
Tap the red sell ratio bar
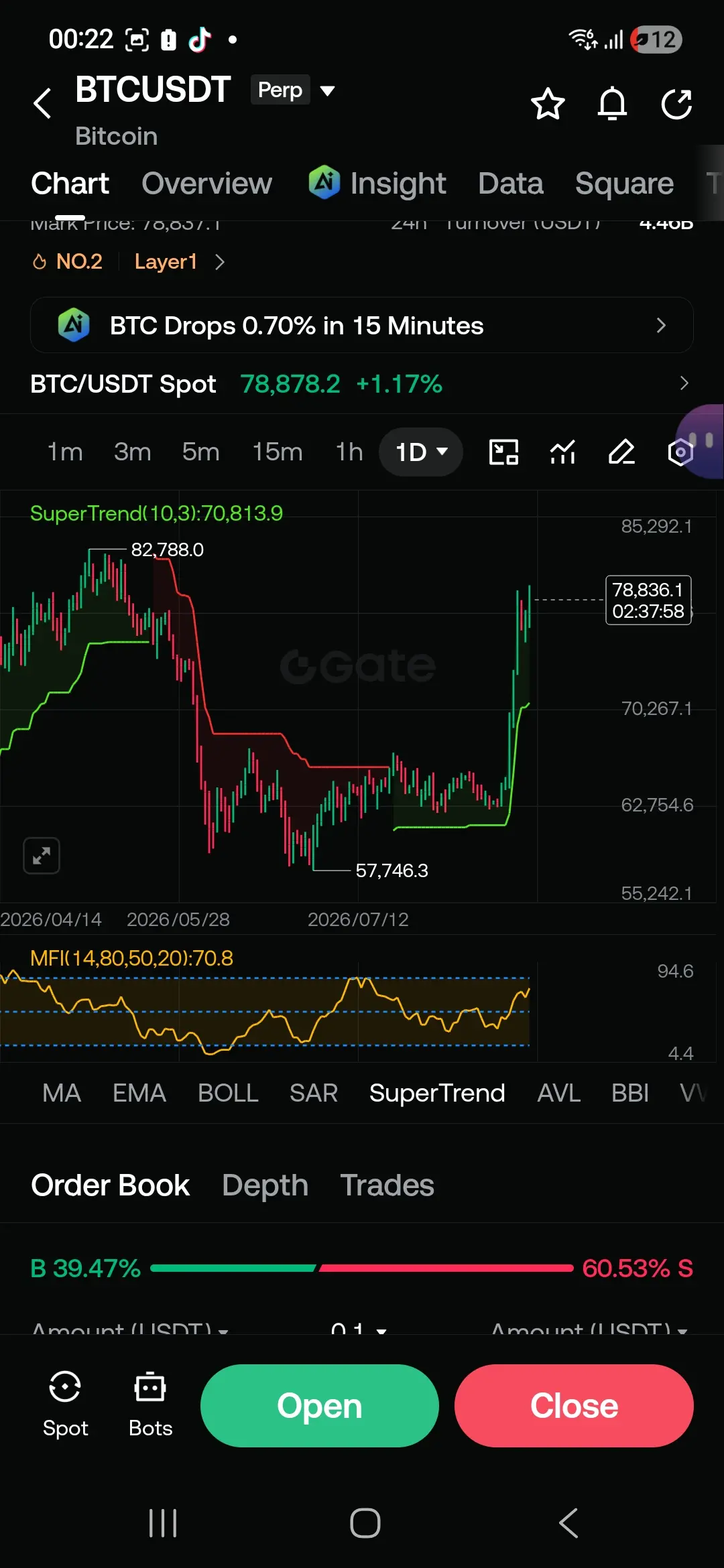446,1268
